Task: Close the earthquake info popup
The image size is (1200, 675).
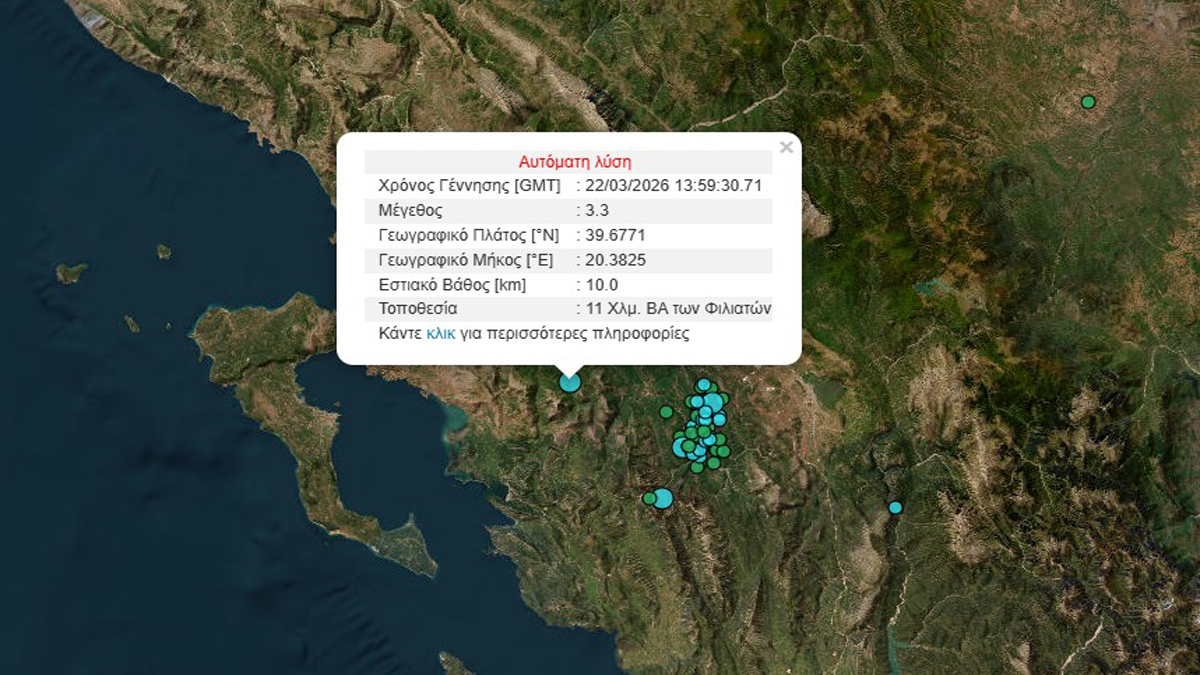Action: [x=786, y=148]
